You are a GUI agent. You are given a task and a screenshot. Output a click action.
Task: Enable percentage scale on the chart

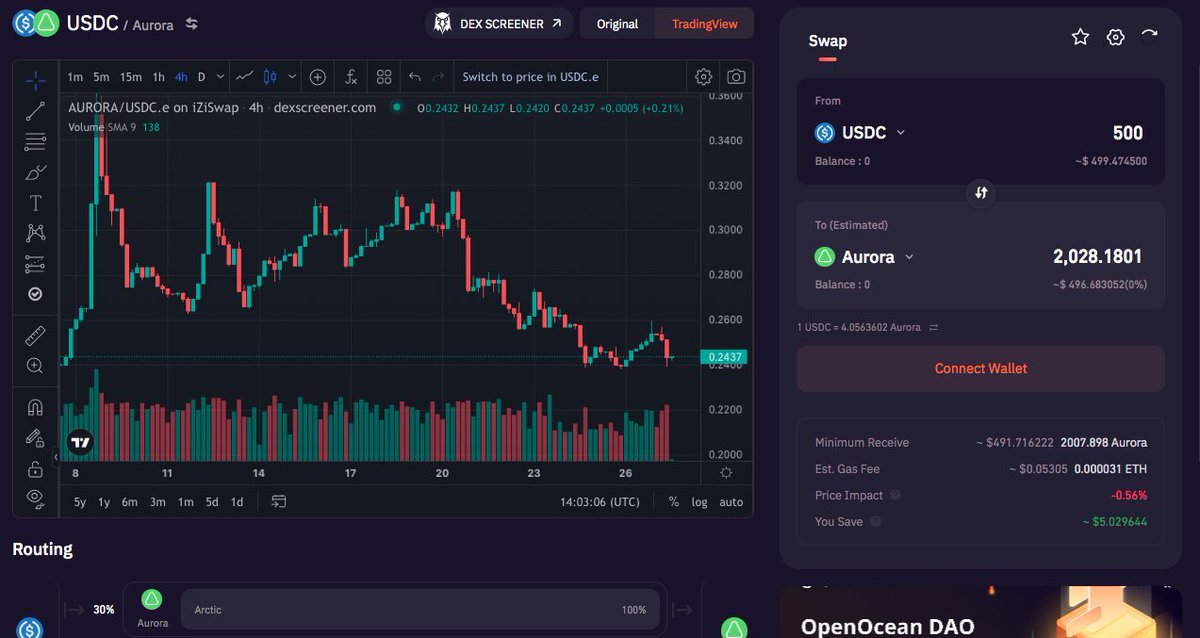tap(676, 502)
